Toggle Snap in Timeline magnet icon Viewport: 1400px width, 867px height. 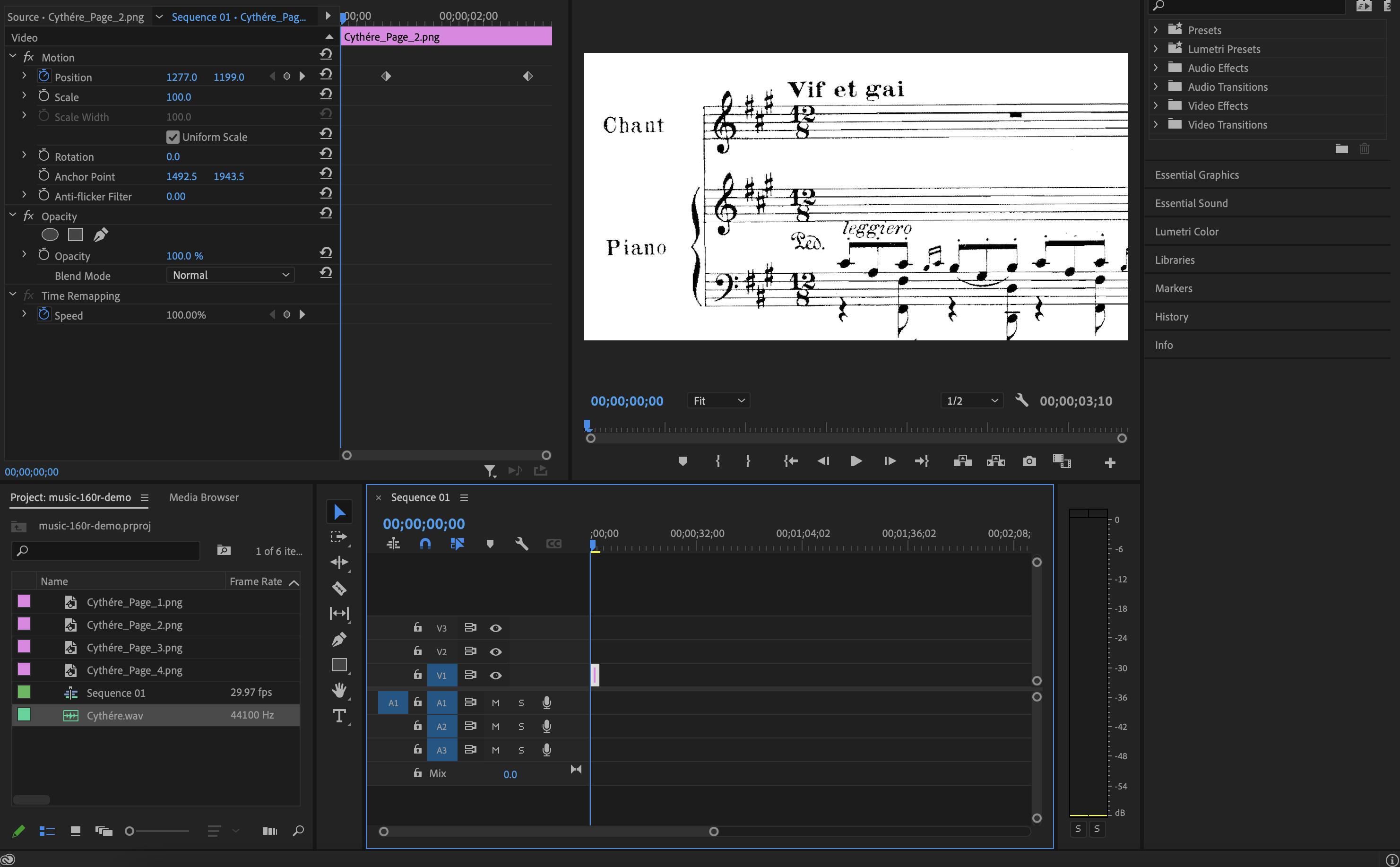click(x=425, y=544)
